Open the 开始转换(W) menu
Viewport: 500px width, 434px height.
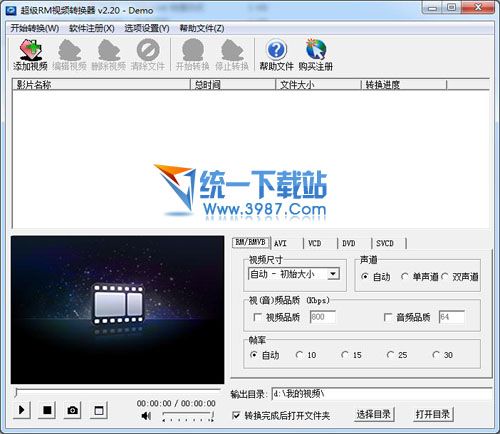point(35,28)
